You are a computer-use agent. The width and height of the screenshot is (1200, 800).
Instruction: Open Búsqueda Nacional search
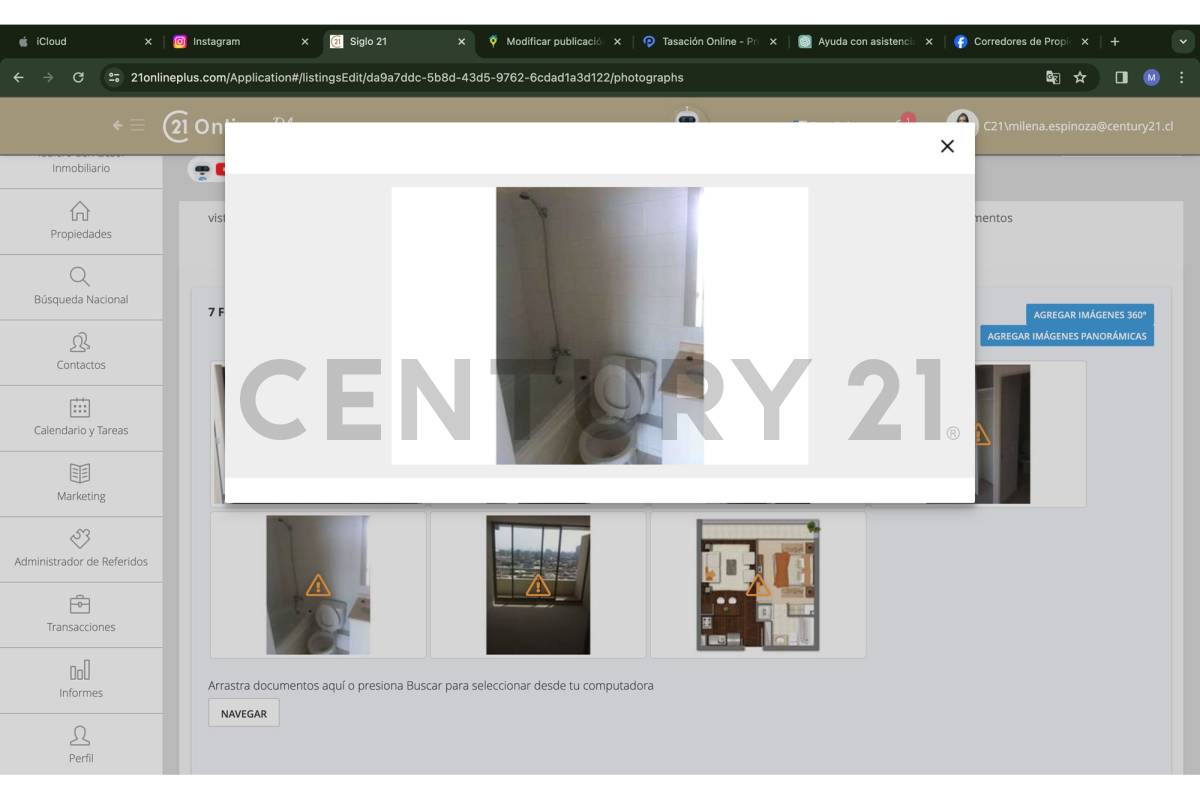[81, 286]
